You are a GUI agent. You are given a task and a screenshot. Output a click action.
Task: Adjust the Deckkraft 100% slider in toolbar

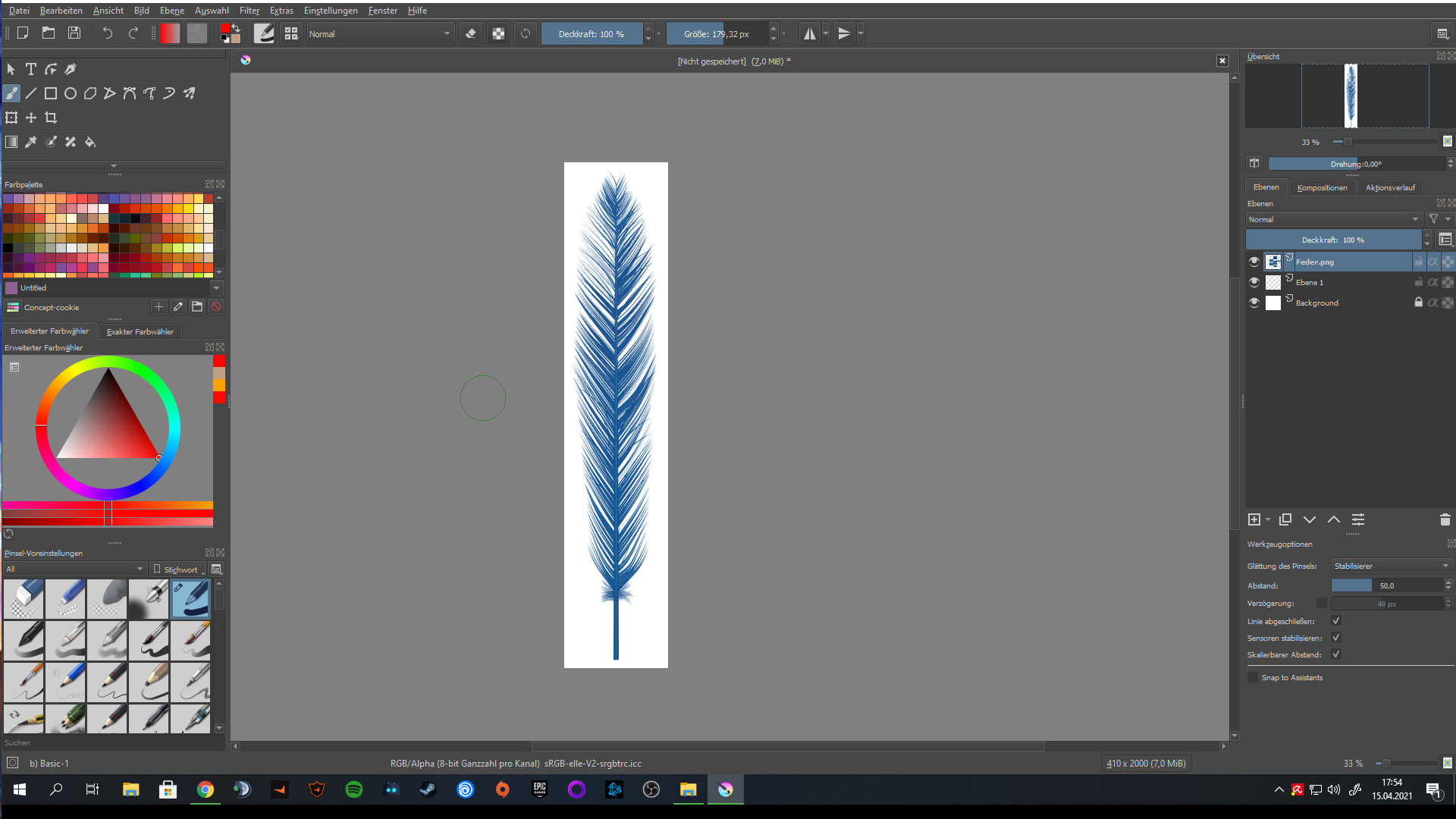click(x=591, y=33)
